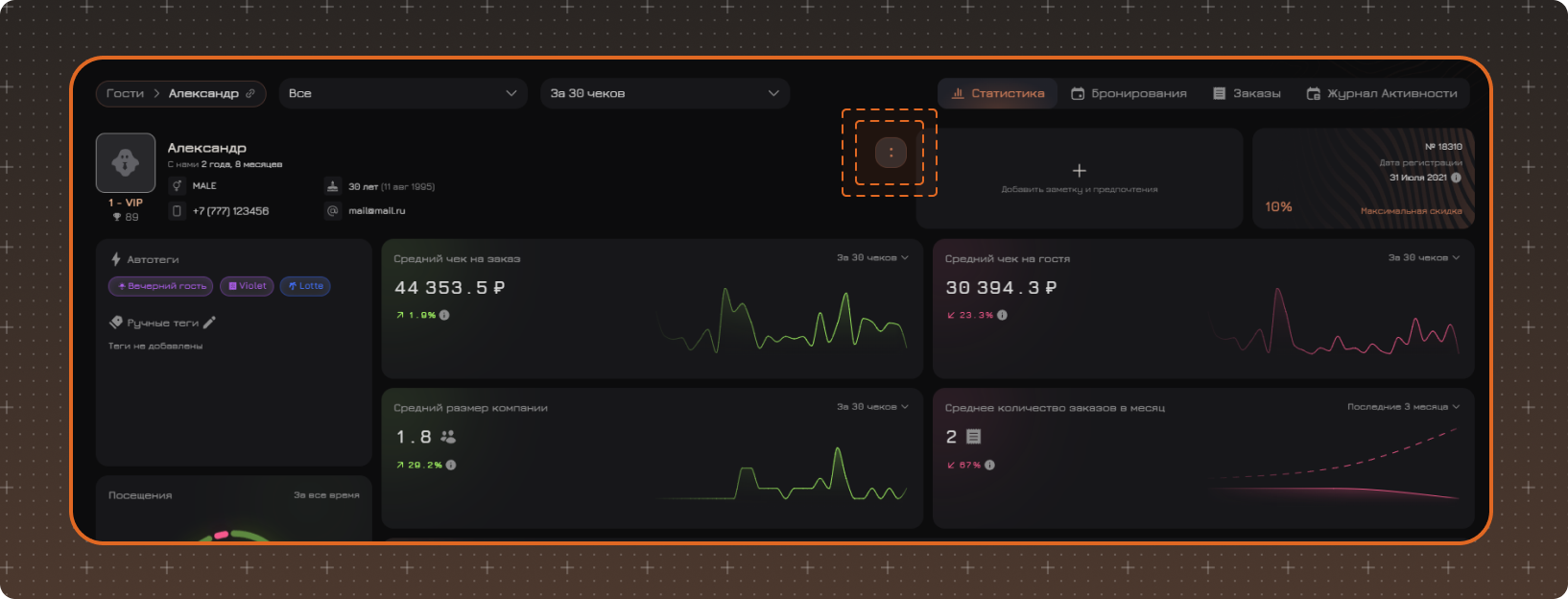Click the green chart in Средний чек на заказ
1568x599 pixels.
(782, 322)
